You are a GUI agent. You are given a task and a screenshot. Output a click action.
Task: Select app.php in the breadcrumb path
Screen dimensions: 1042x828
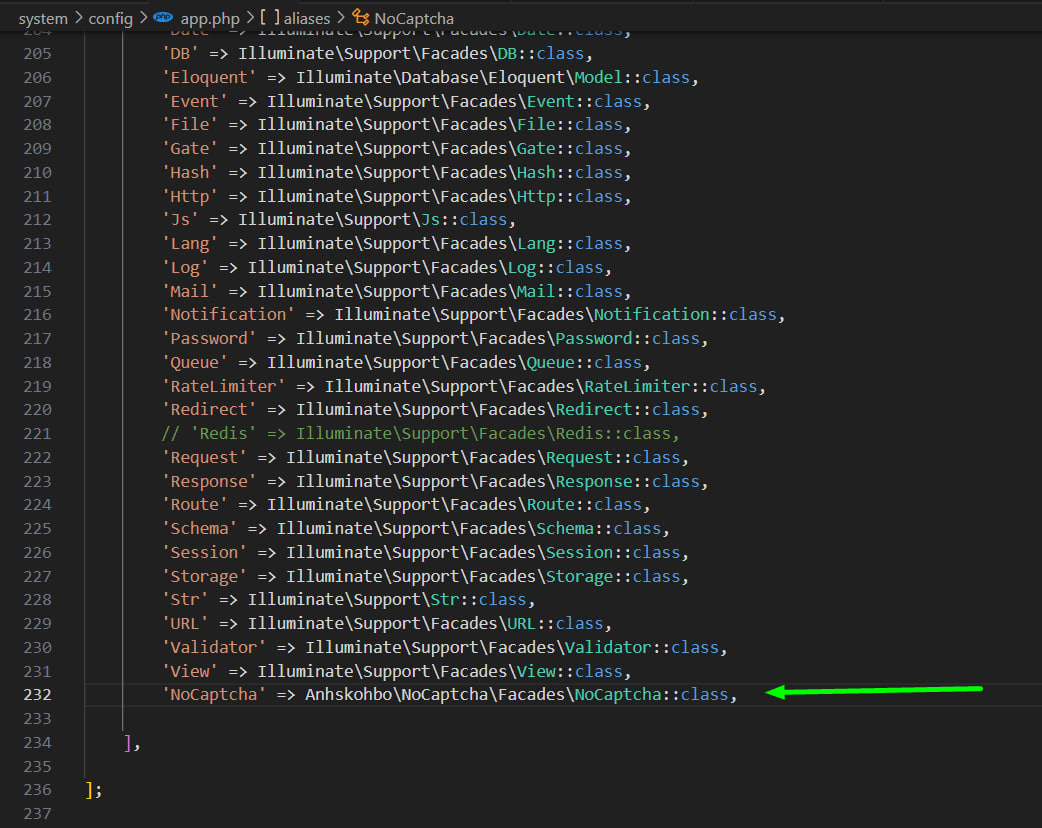[210, 19]
